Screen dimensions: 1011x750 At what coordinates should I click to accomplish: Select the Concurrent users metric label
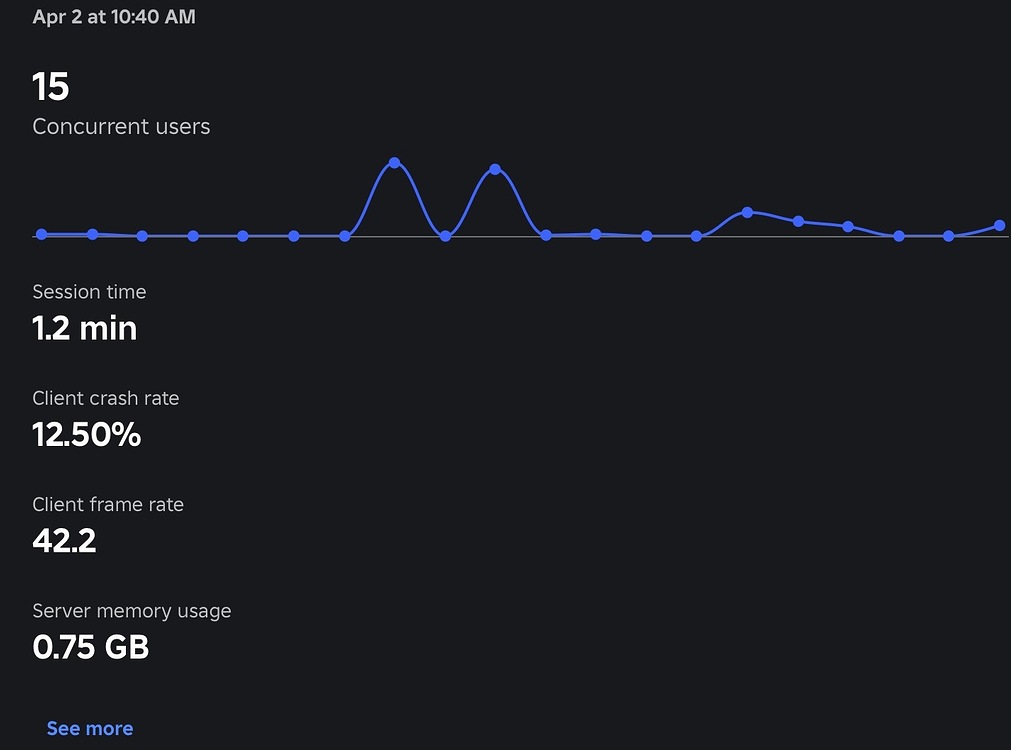[x=121, y=127]
